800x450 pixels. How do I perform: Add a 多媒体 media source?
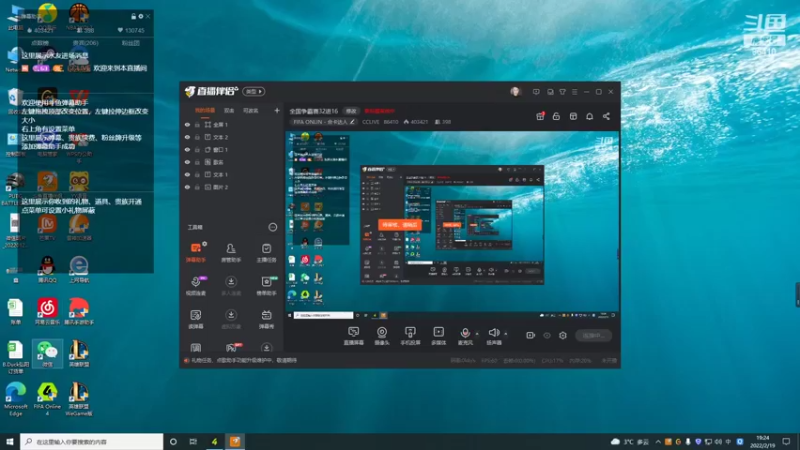439,336
